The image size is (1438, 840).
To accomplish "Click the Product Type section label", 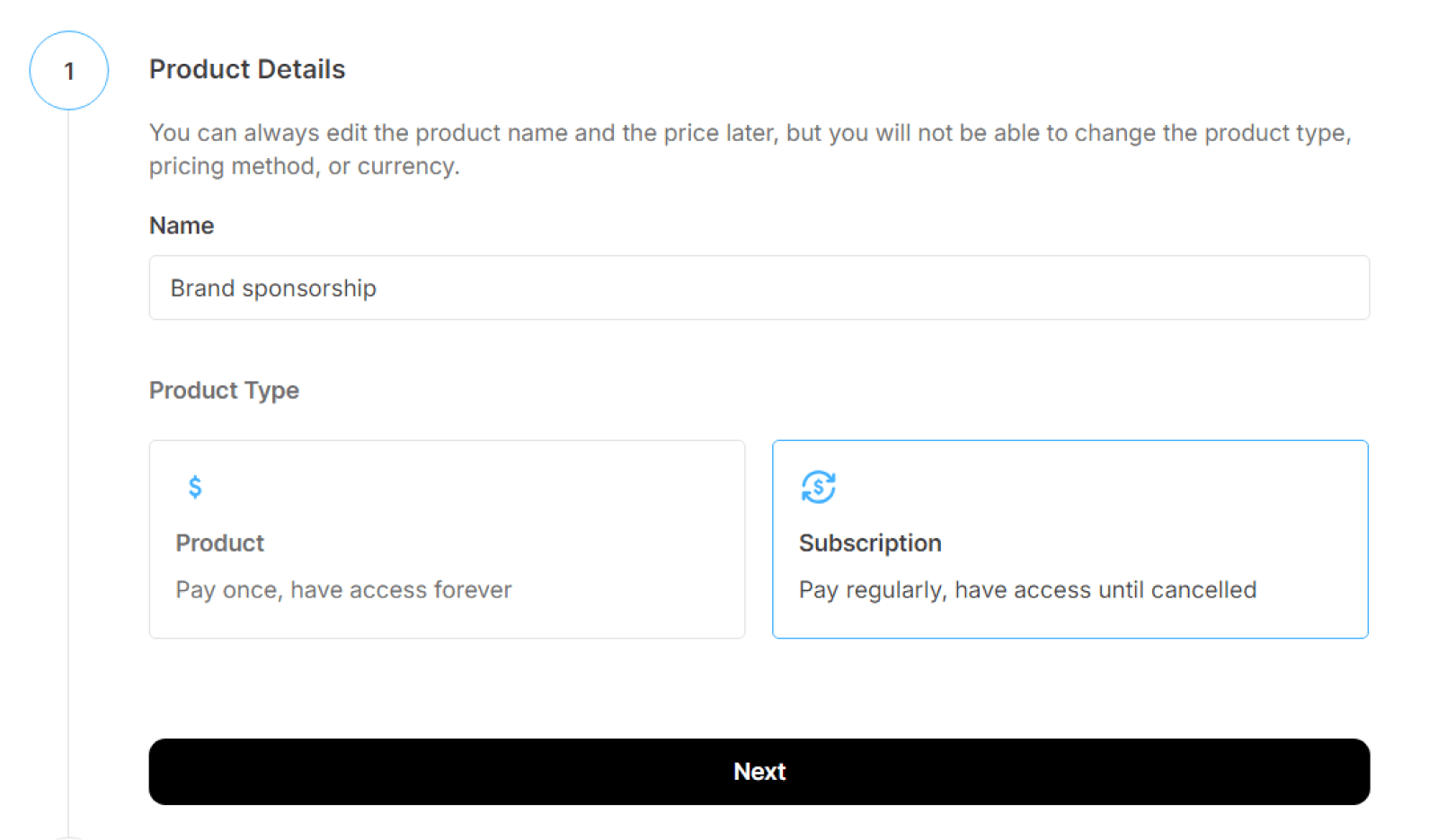I will point(224,391).
